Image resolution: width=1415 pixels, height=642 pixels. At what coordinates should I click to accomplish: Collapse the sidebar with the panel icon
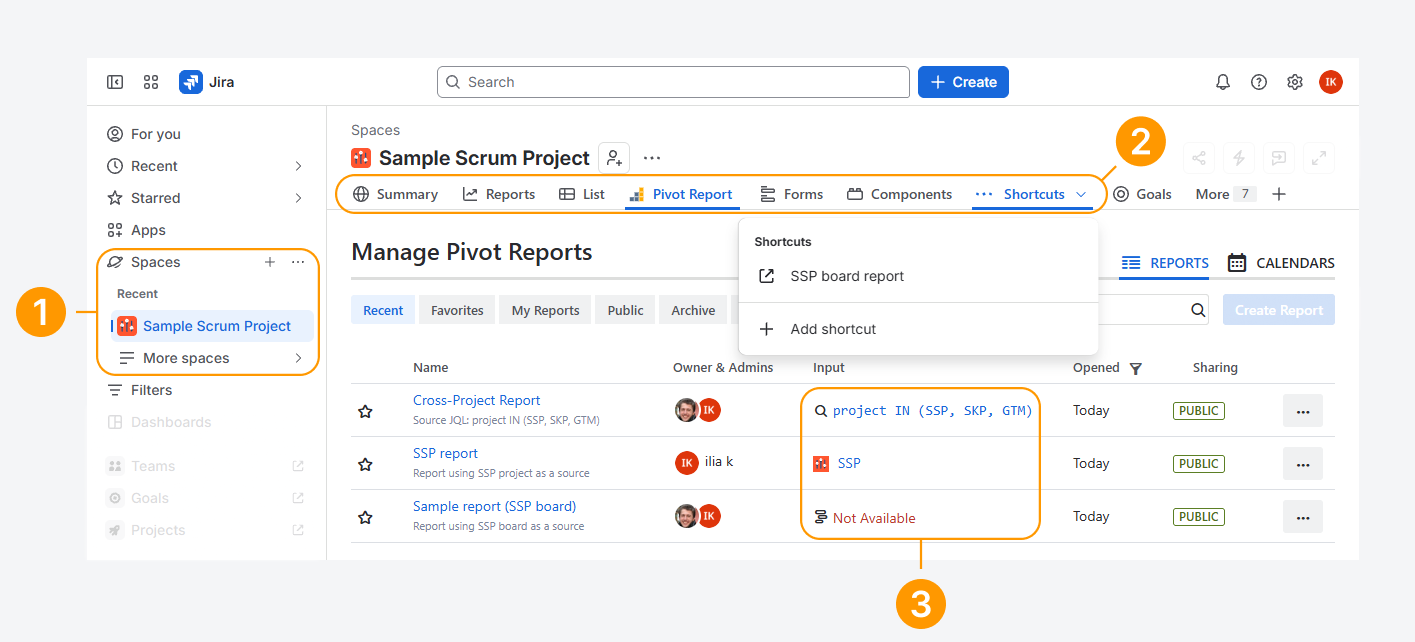pos(115,82)
